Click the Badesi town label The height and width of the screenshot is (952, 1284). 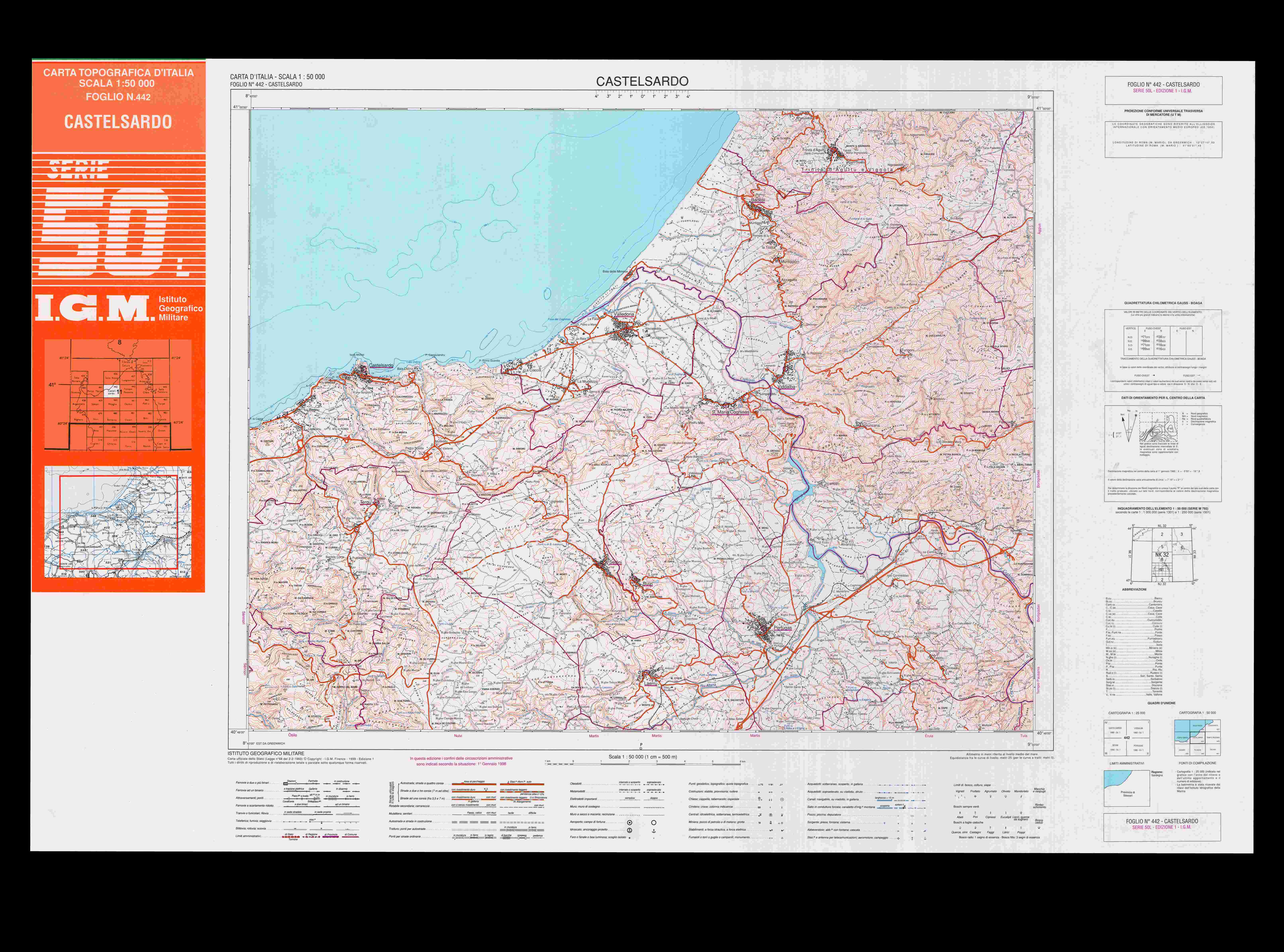click(758, 200)
